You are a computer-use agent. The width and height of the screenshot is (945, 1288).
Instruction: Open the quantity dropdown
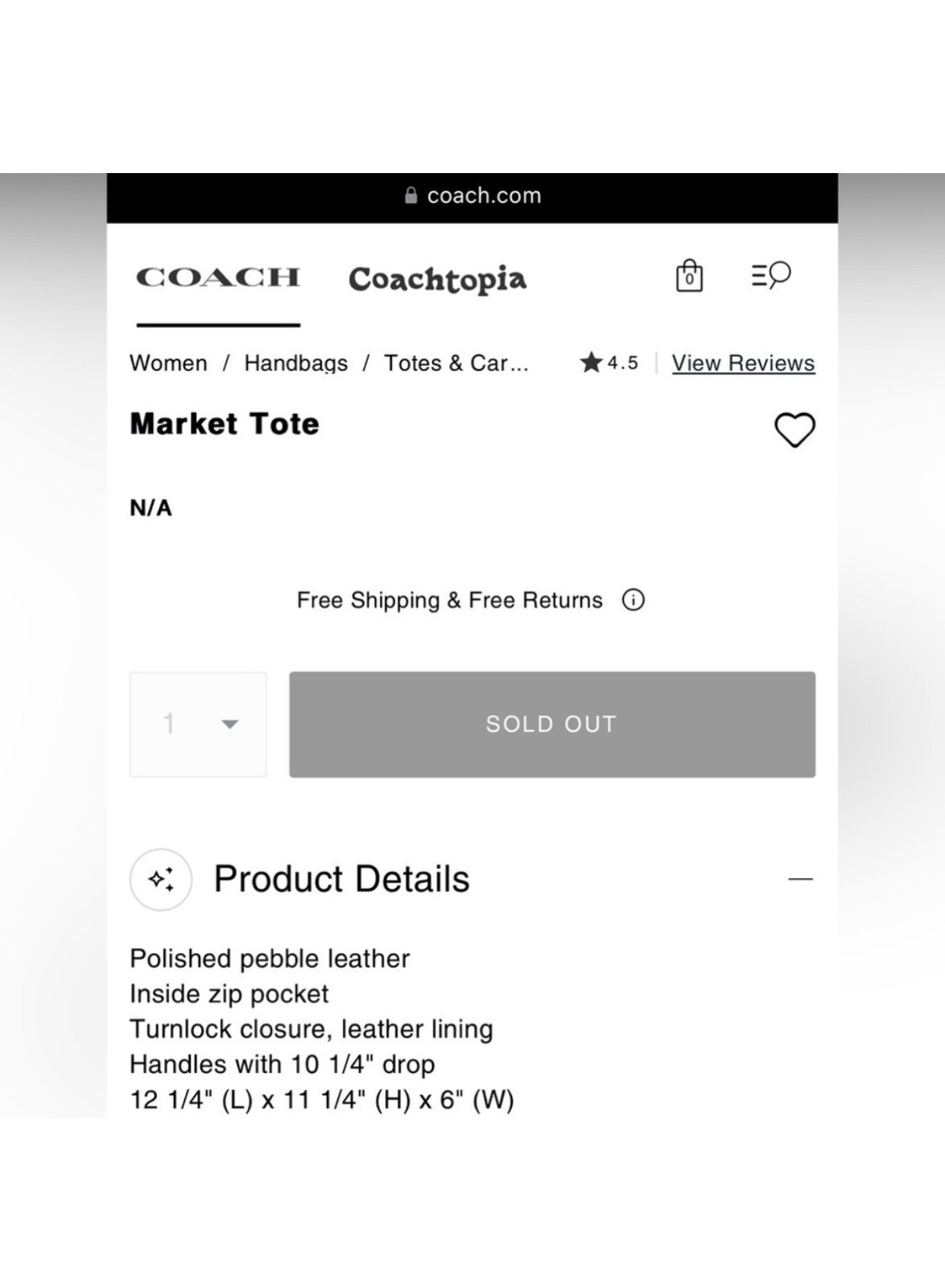tap(198, 724)
